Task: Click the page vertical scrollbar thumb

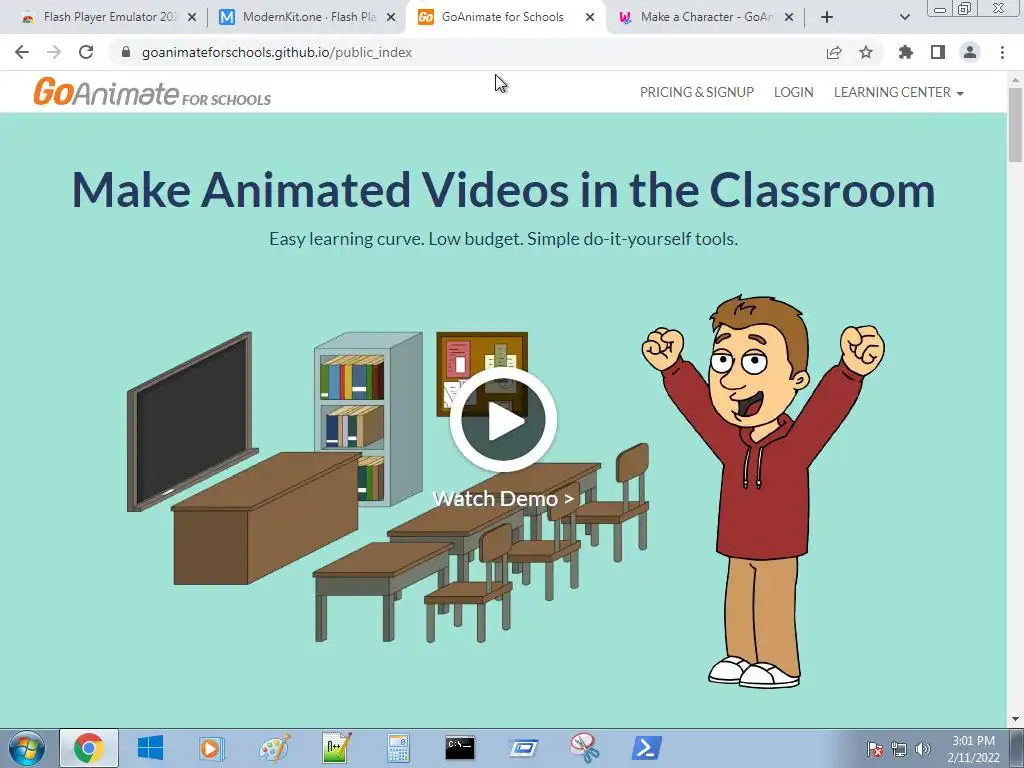Action: [x=1015, y=124]
